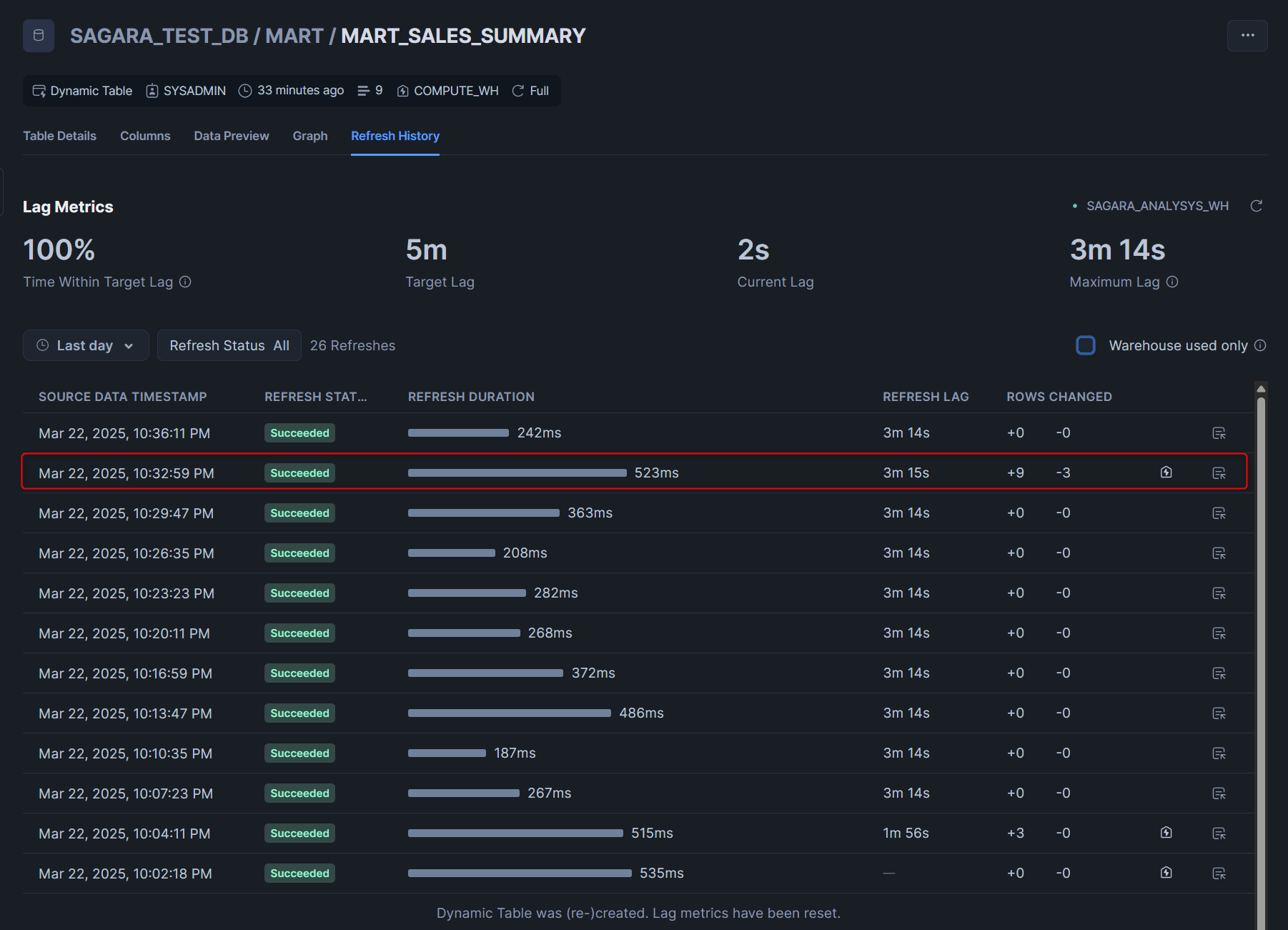Screen dimensions: 1288x930
Task: Click the 486ms duration value
Action: (x=641, y=713)
